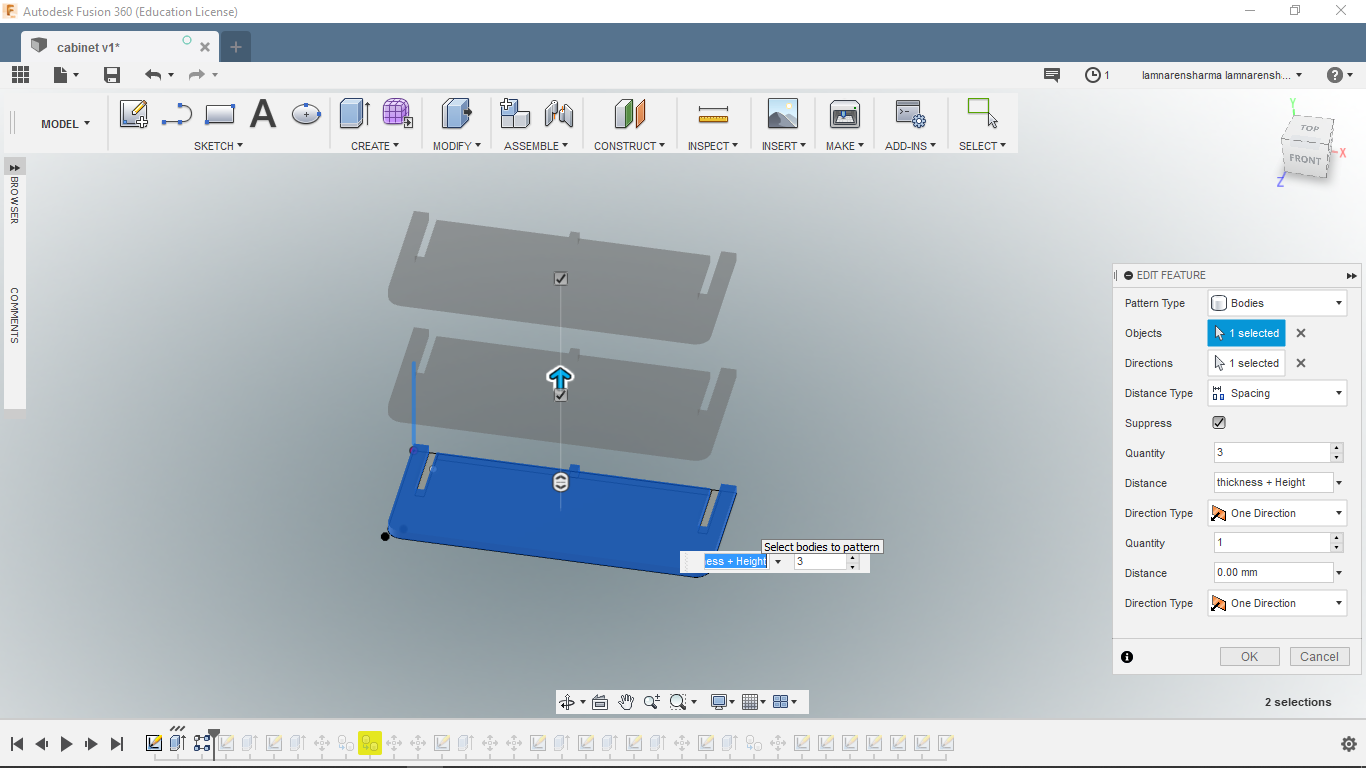Start the Extrude tool
1366x768 pixels.
coord(355,114)
